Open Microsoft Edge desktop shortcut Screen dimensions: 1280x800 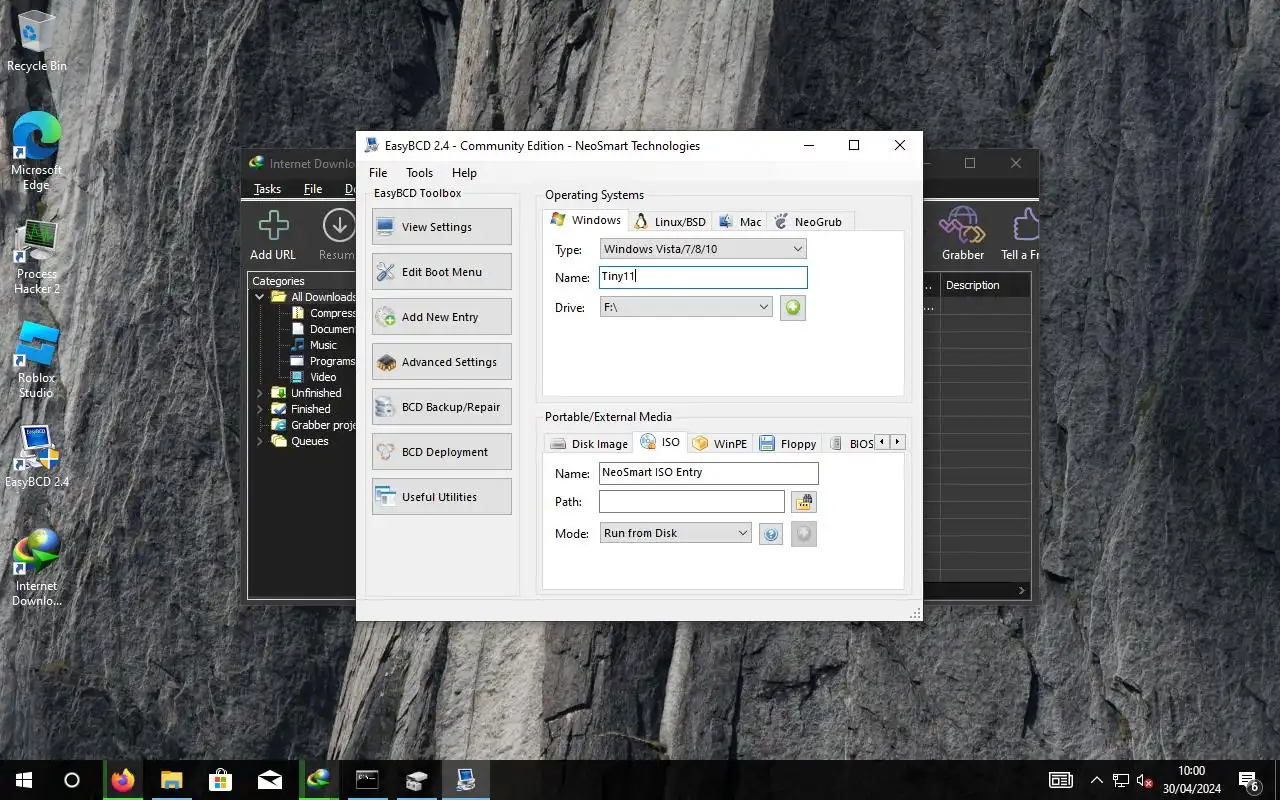pos(37,152)
